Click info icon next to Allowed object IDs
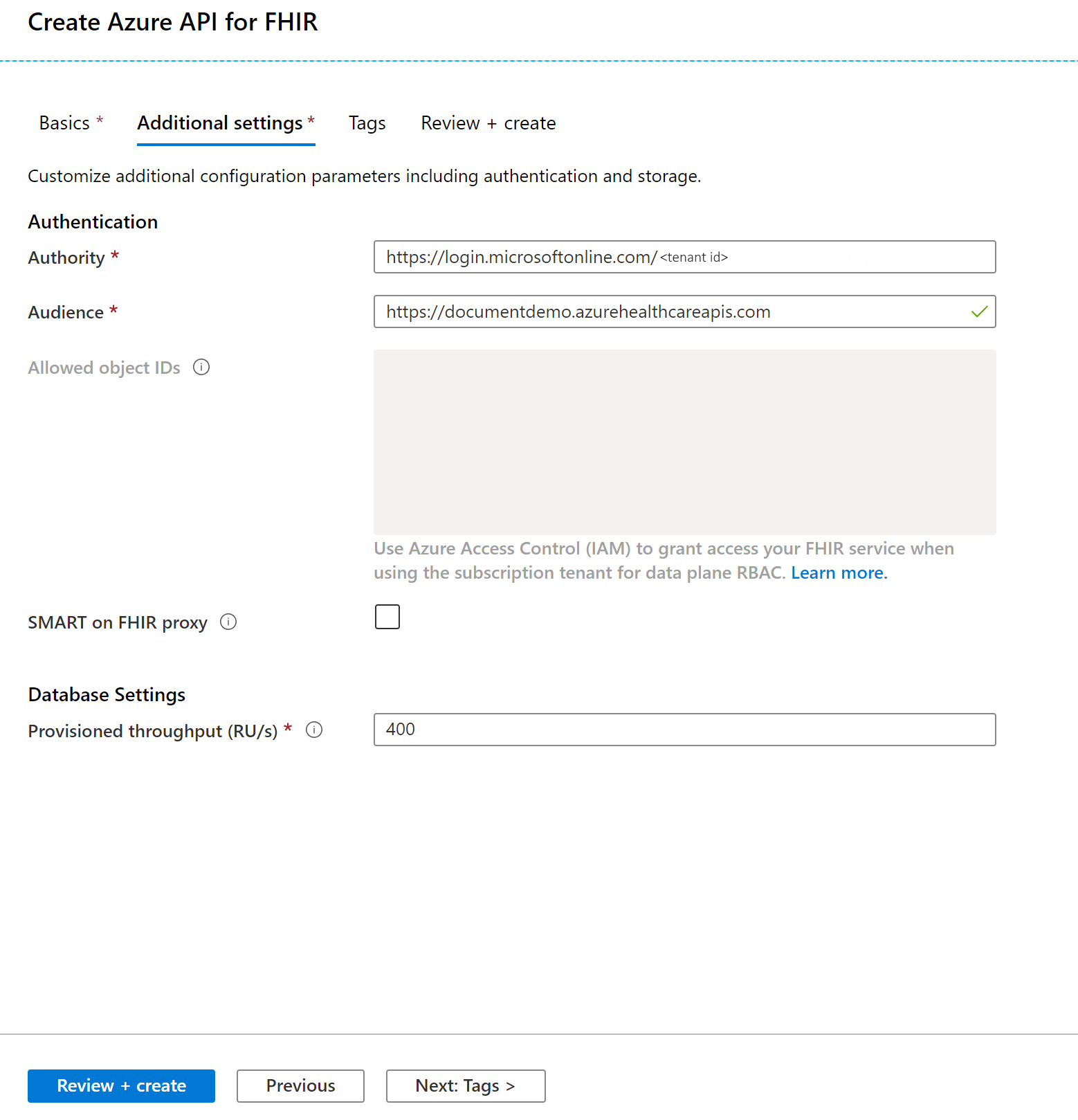 [x=201, y=367]
